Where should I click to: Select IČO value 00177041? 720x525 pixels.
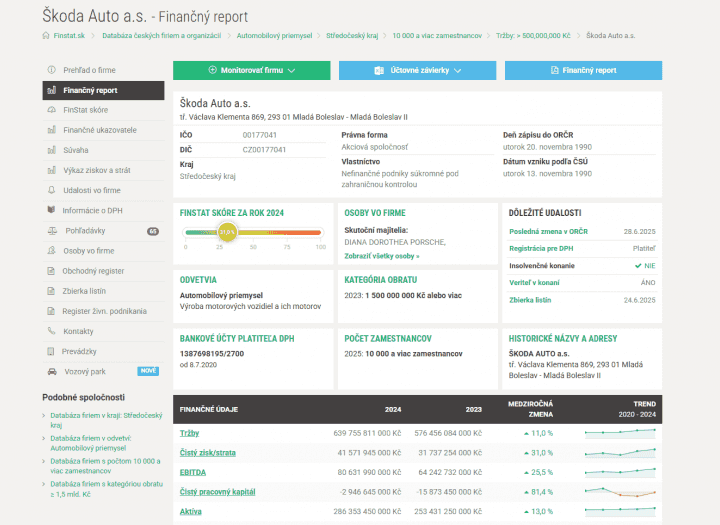point(259,135)
